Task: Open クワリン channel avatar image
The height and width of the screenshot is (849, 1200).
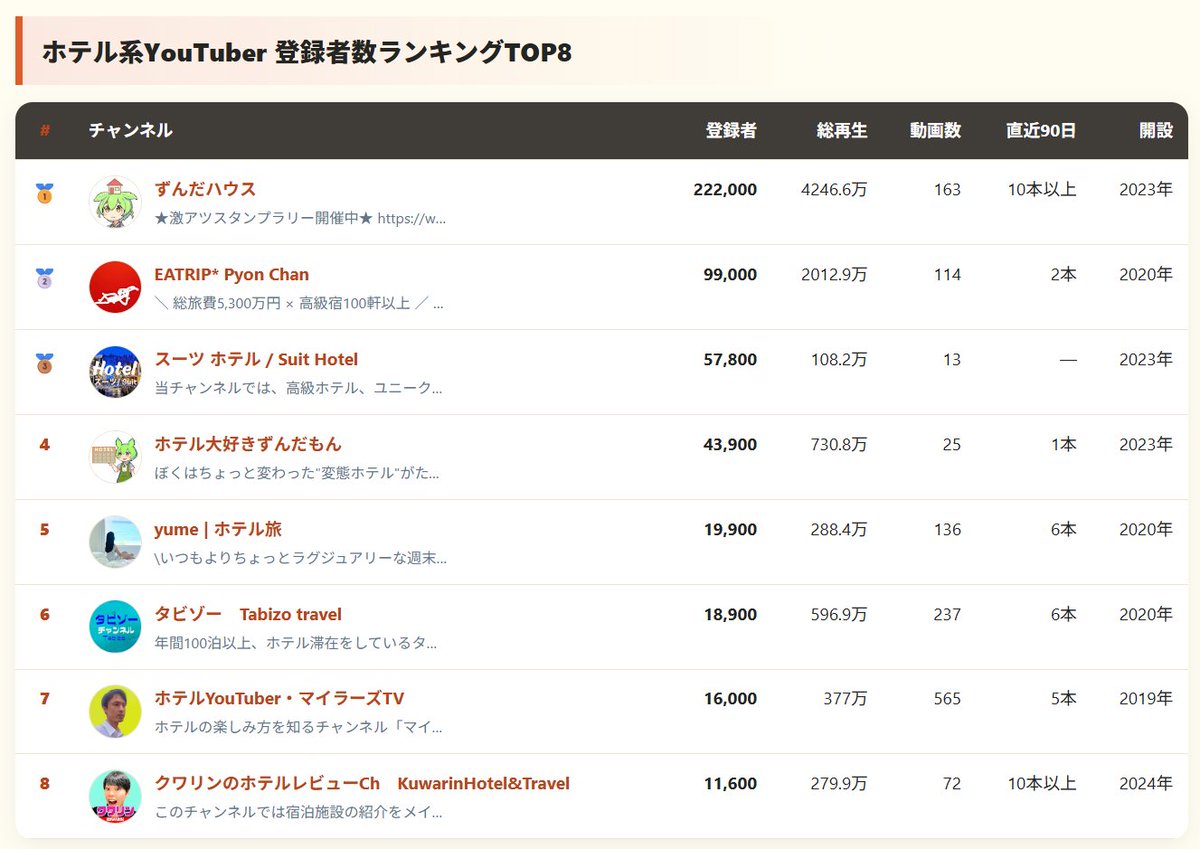Action: coord(115,796)
